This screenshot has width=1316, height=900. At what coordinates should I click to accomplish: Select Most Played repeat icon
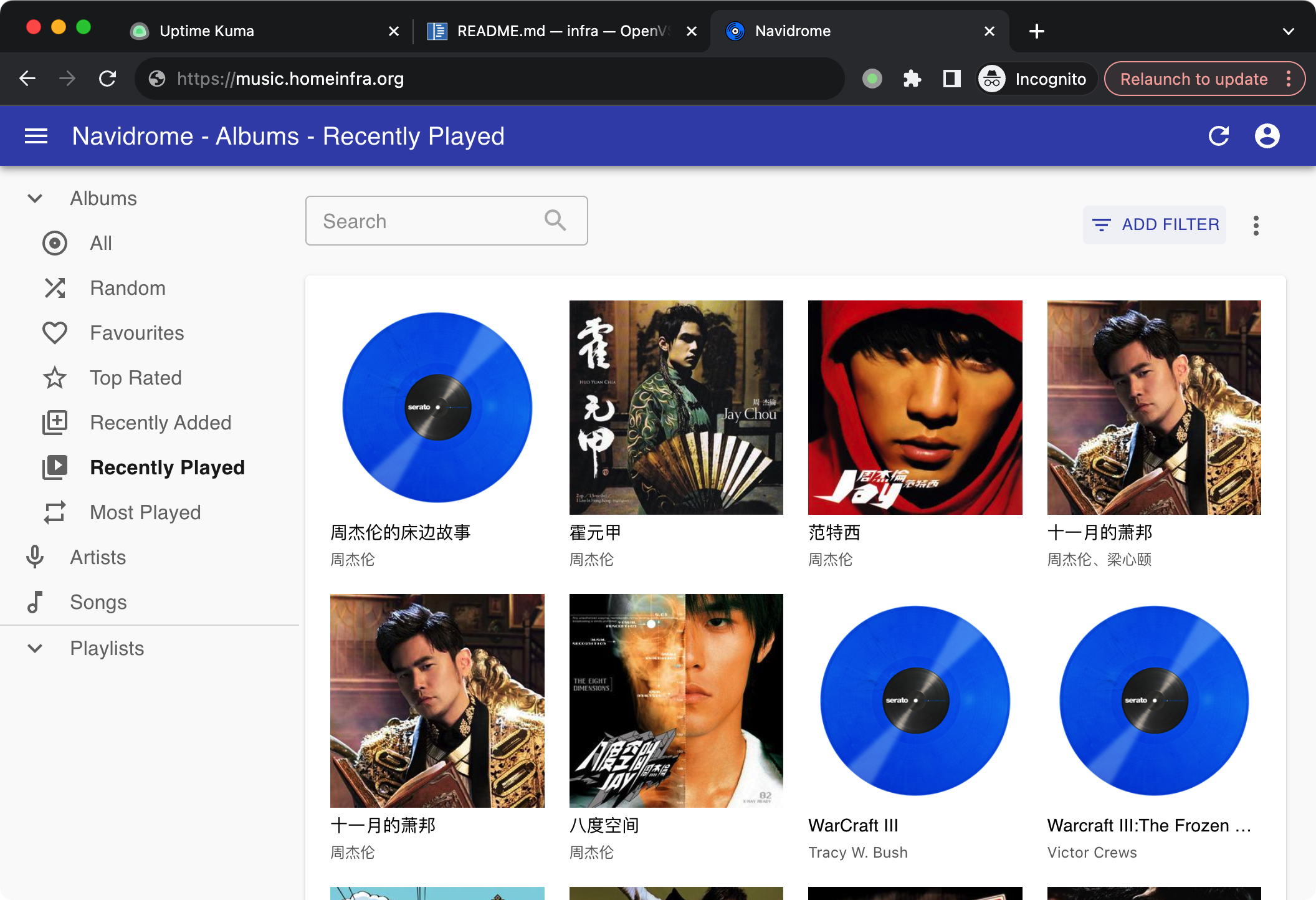[55, 512]
